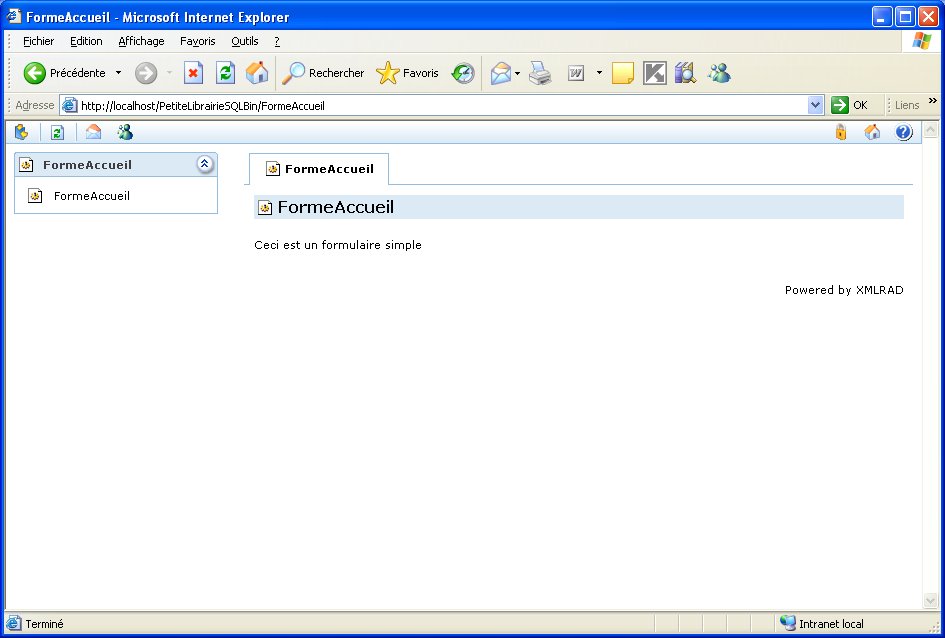Click the OK go button
945x638 pixels.
click(849, 105)
